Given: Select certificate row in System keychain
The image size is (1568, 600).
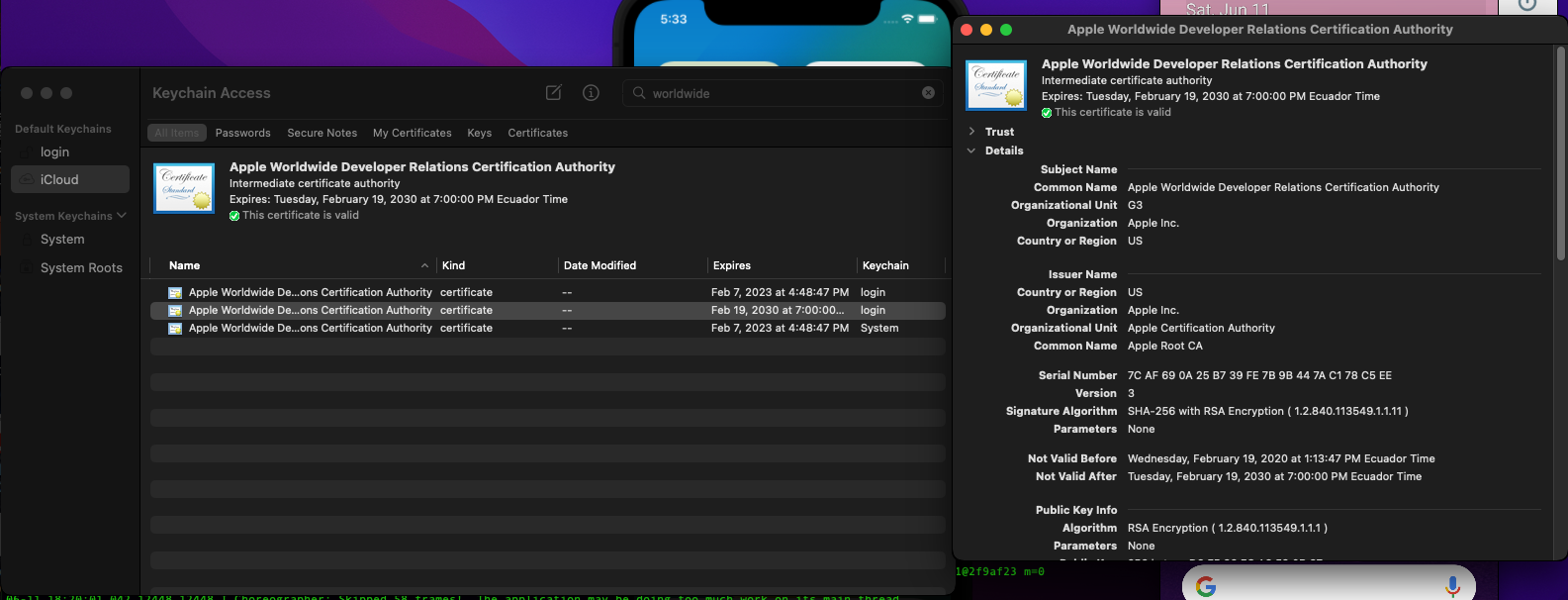Looking at the screenshot, I should (547, 328).
